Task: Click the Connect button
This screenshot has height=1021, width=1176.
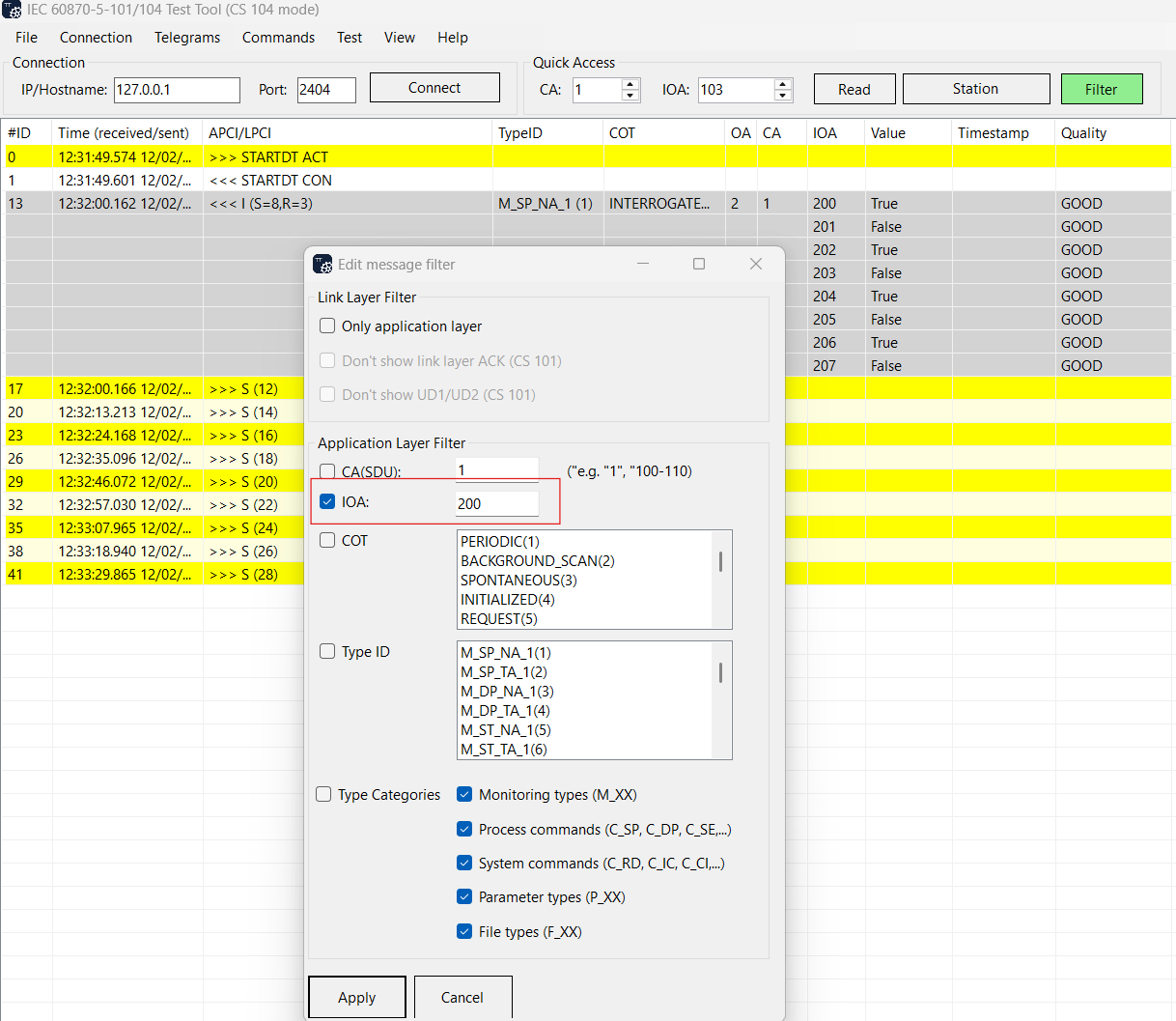Action: point(434,88)
